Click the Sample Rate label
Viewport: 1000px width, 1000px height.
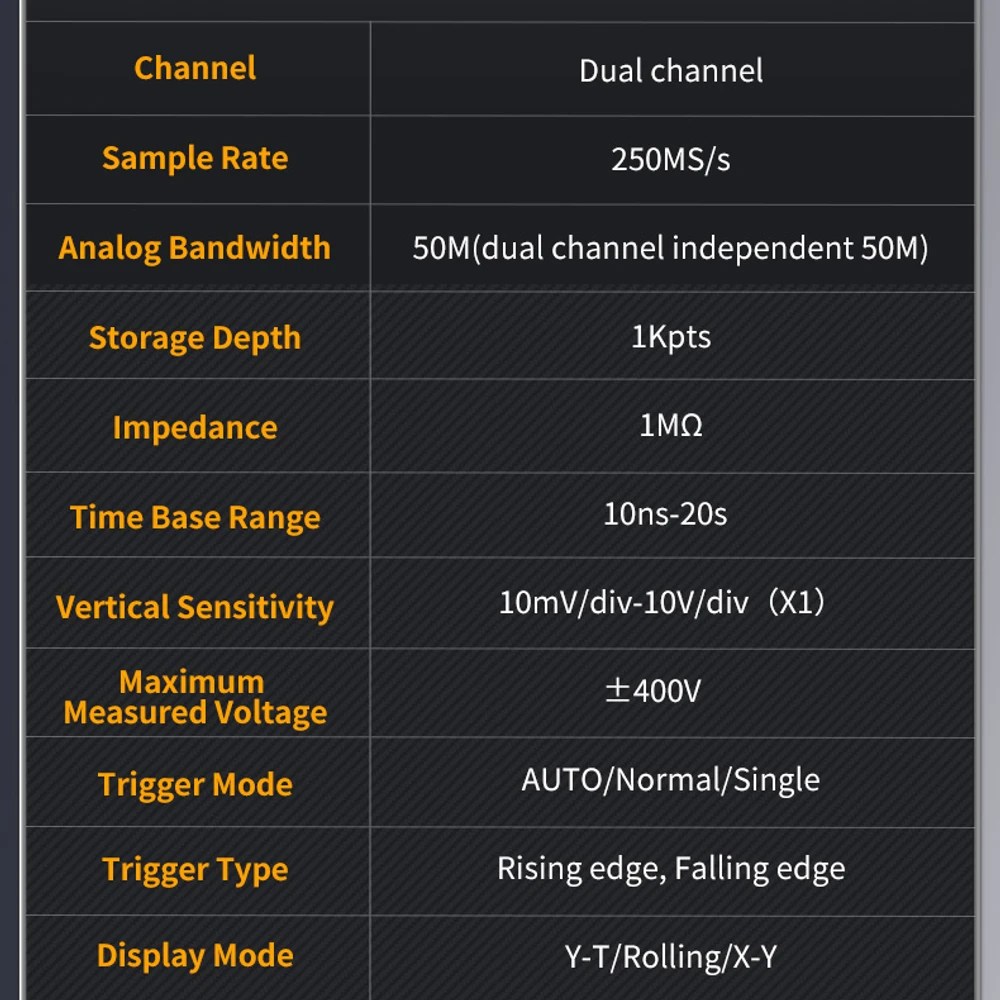click(195, 158)
